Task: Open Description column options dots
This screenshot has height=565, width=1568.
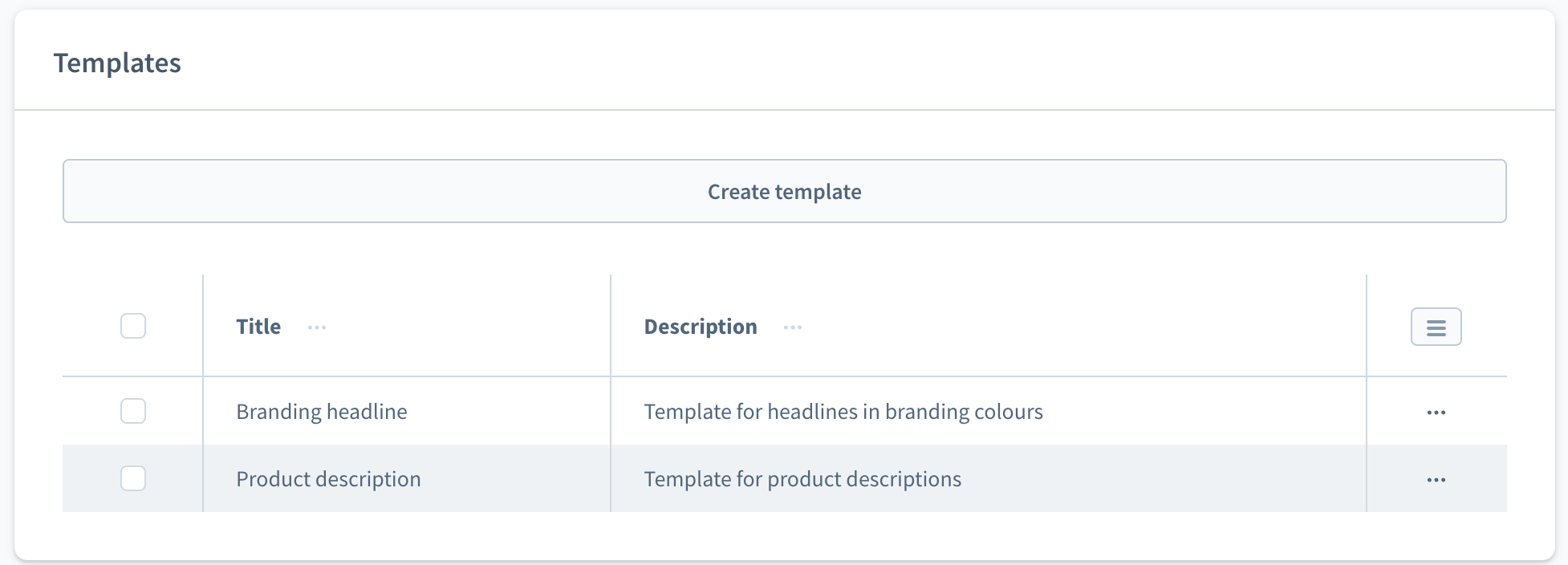Action: [x=793, y=327]
